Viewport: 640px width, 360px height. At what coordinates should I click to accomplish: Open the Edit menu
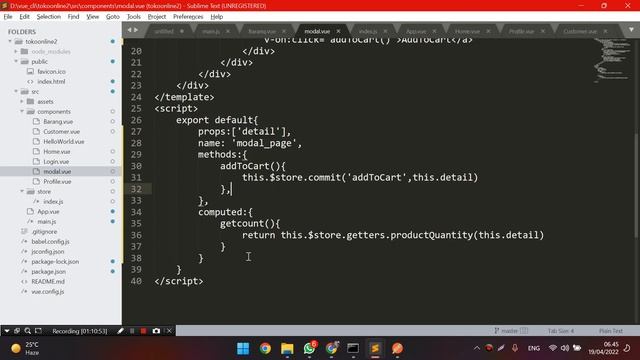(24, 17)
